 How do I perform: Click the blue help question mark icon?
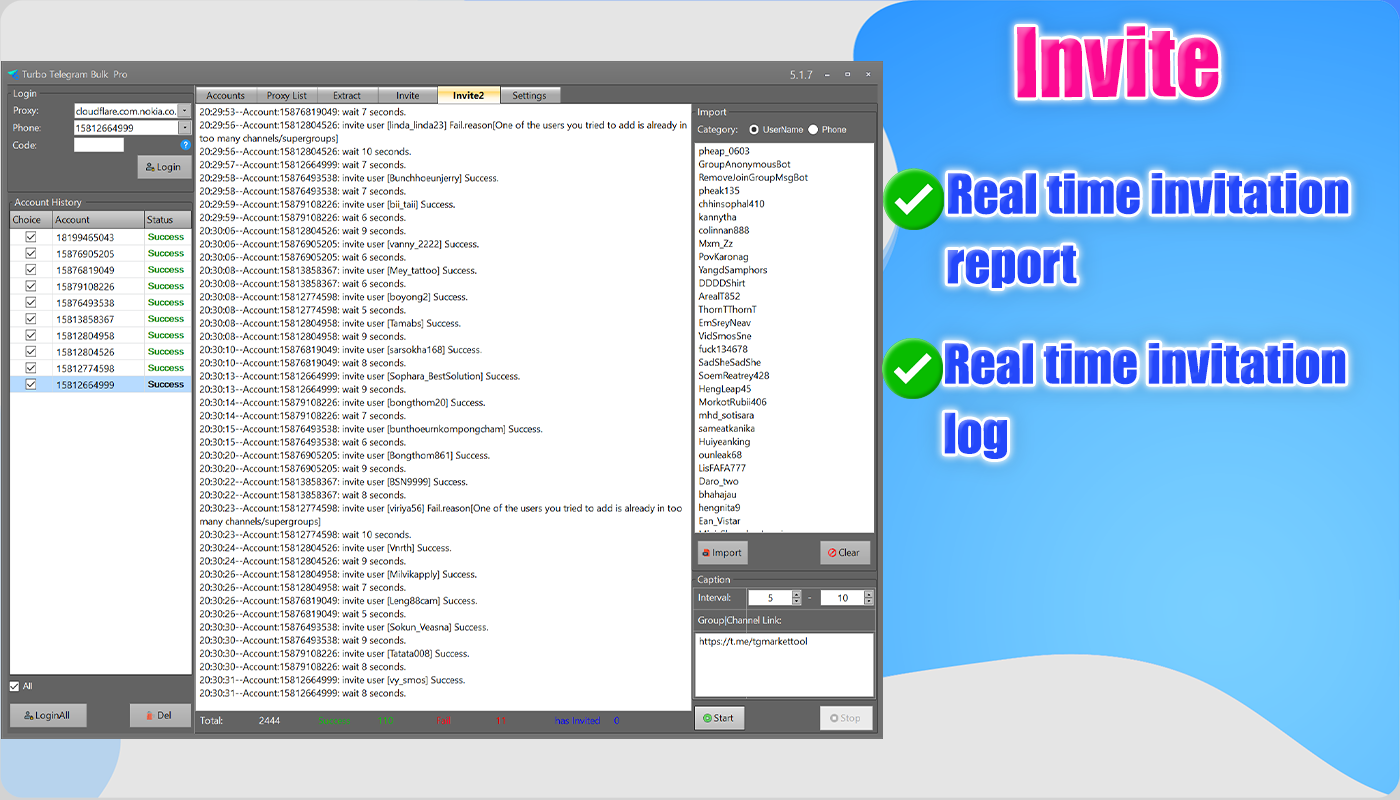tap(185, 145)
